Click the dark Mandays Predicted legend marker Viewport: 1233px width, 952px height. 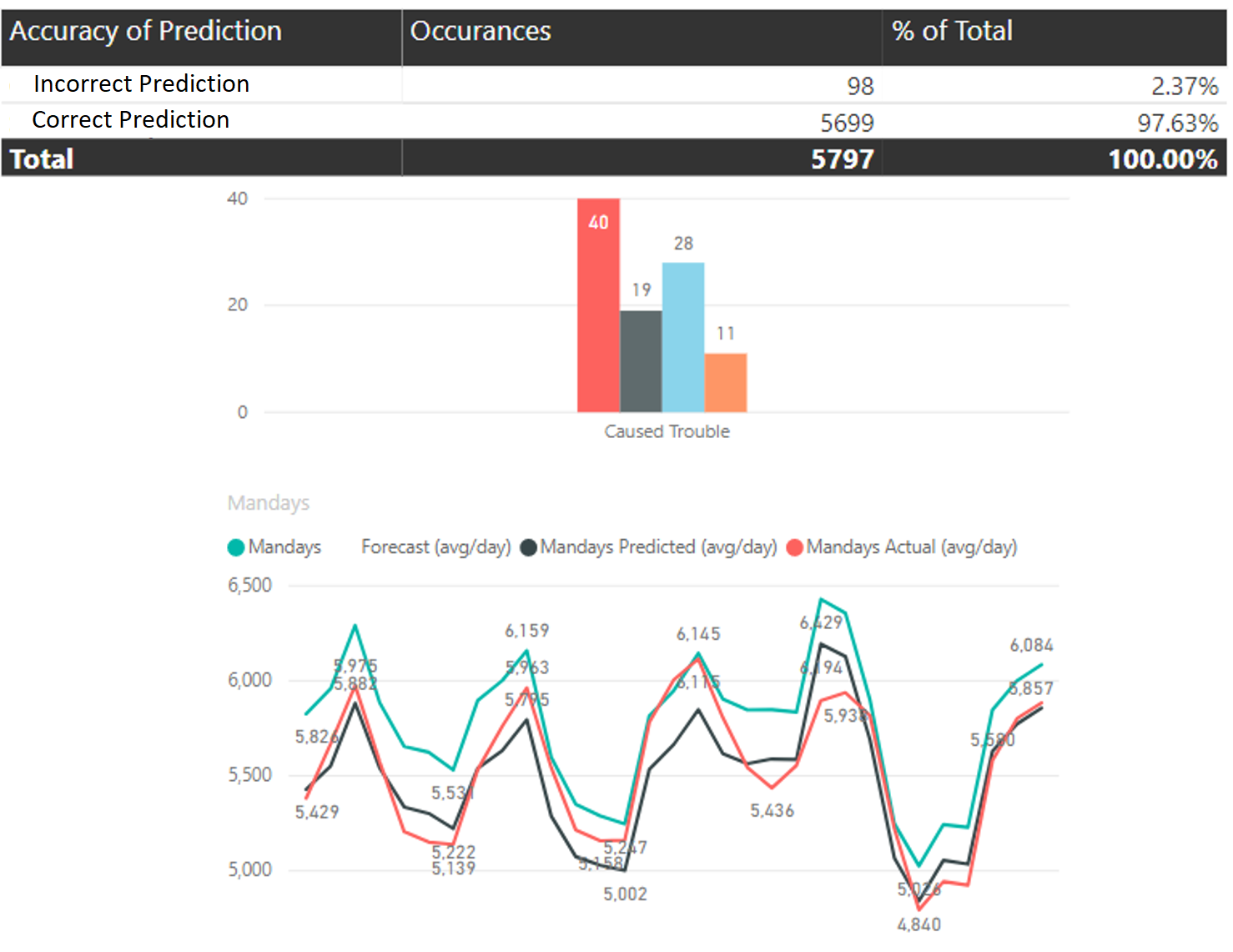tap(528, 547)
